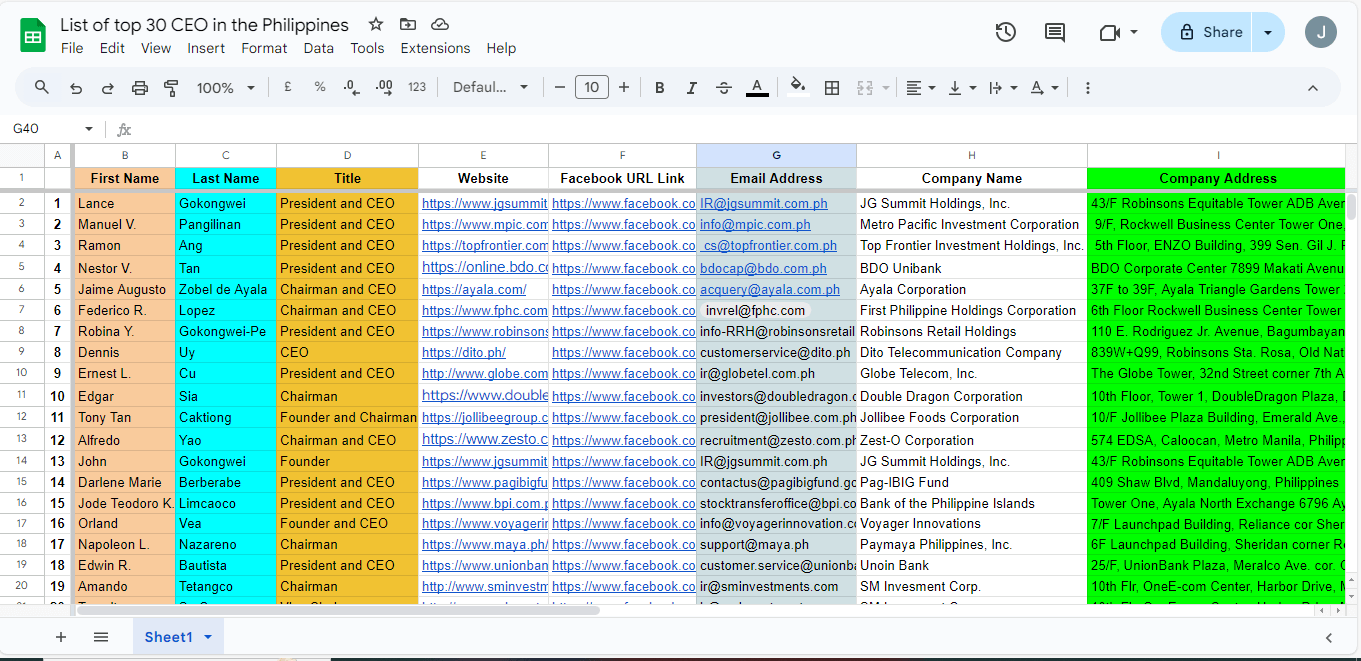
Task: Open Meet call options dropdown arrow
Action: [1134, 32]
